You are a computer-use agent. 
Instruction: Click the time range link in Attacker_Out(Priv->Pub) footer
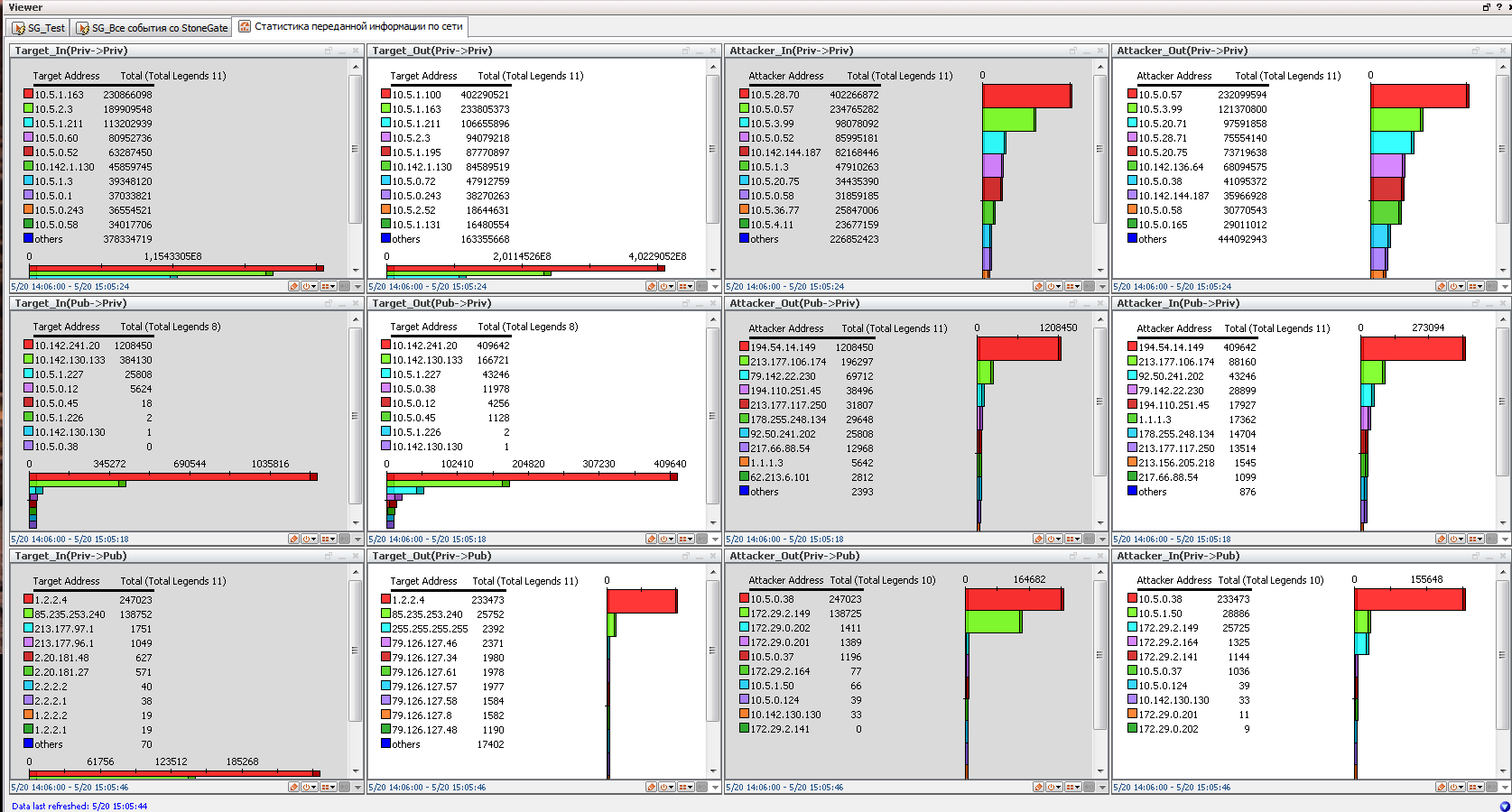(784, 787)
